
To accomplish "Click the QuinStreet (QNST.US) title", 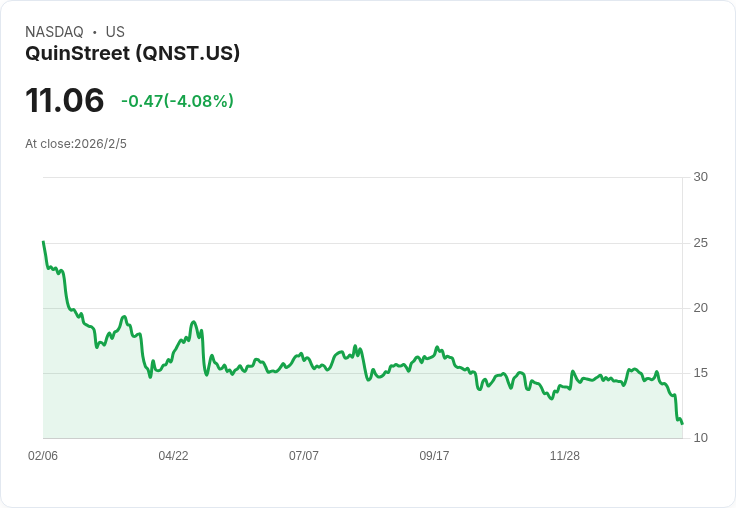I will click(132, 53).
